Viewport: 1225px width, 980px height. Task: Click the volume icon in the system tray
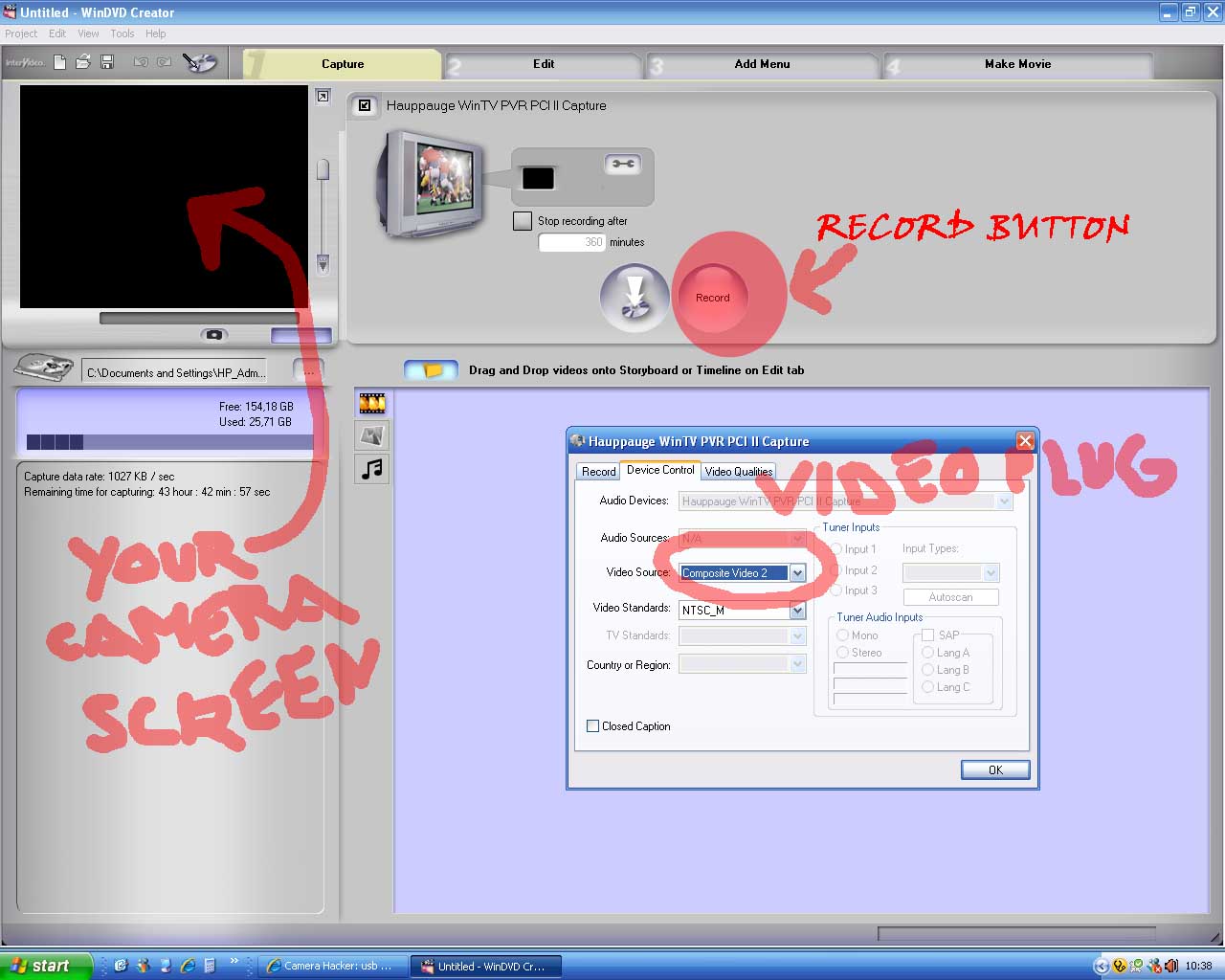point(1173,966)
